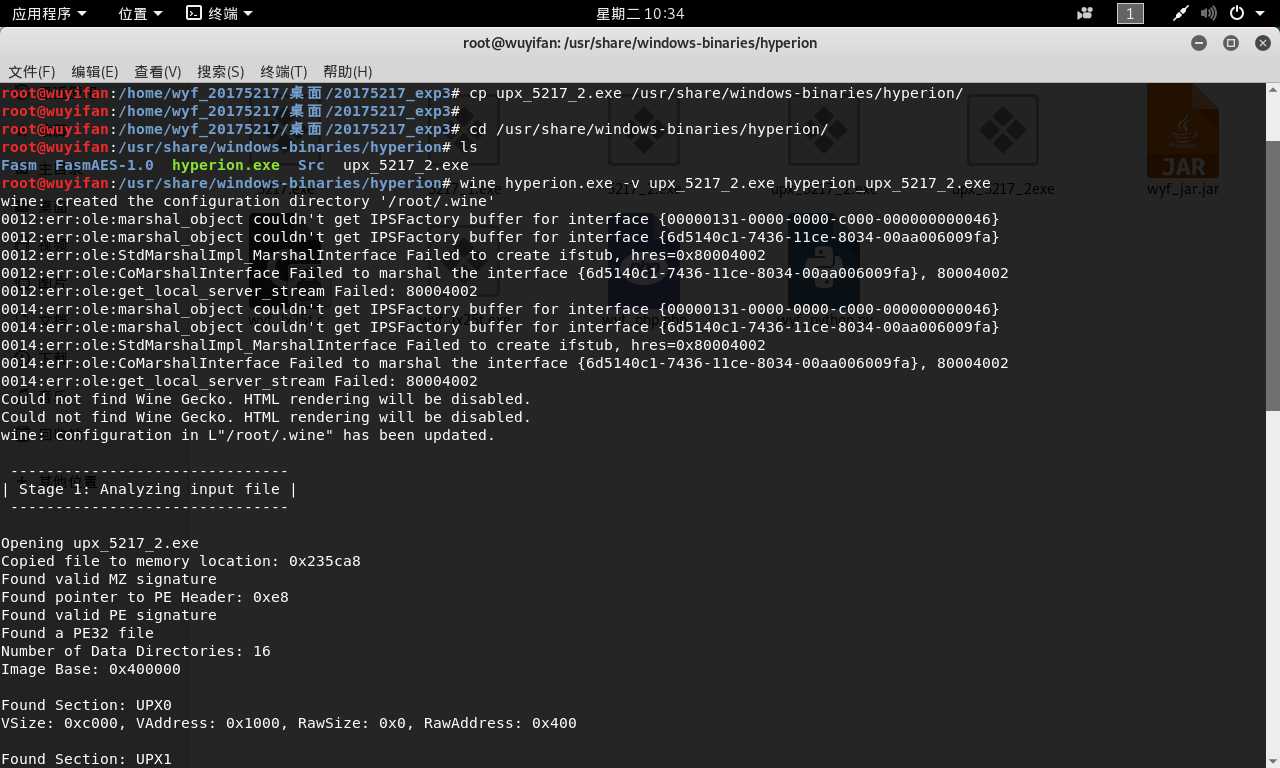Click upx_5217_2.exe in ls output
This screenshot has height=768, width=1280.
tap(406, 165)
